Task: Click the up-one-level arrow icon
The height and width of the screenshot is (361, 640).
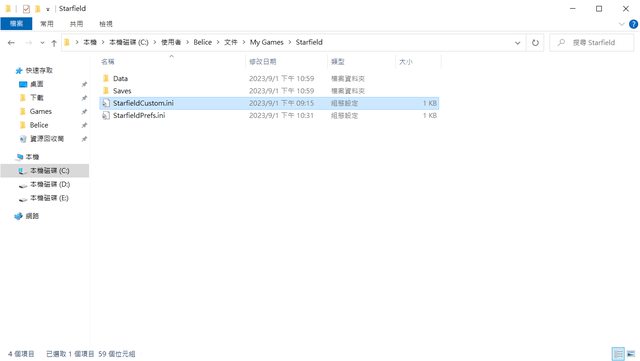Action: (x=54, y=42)
